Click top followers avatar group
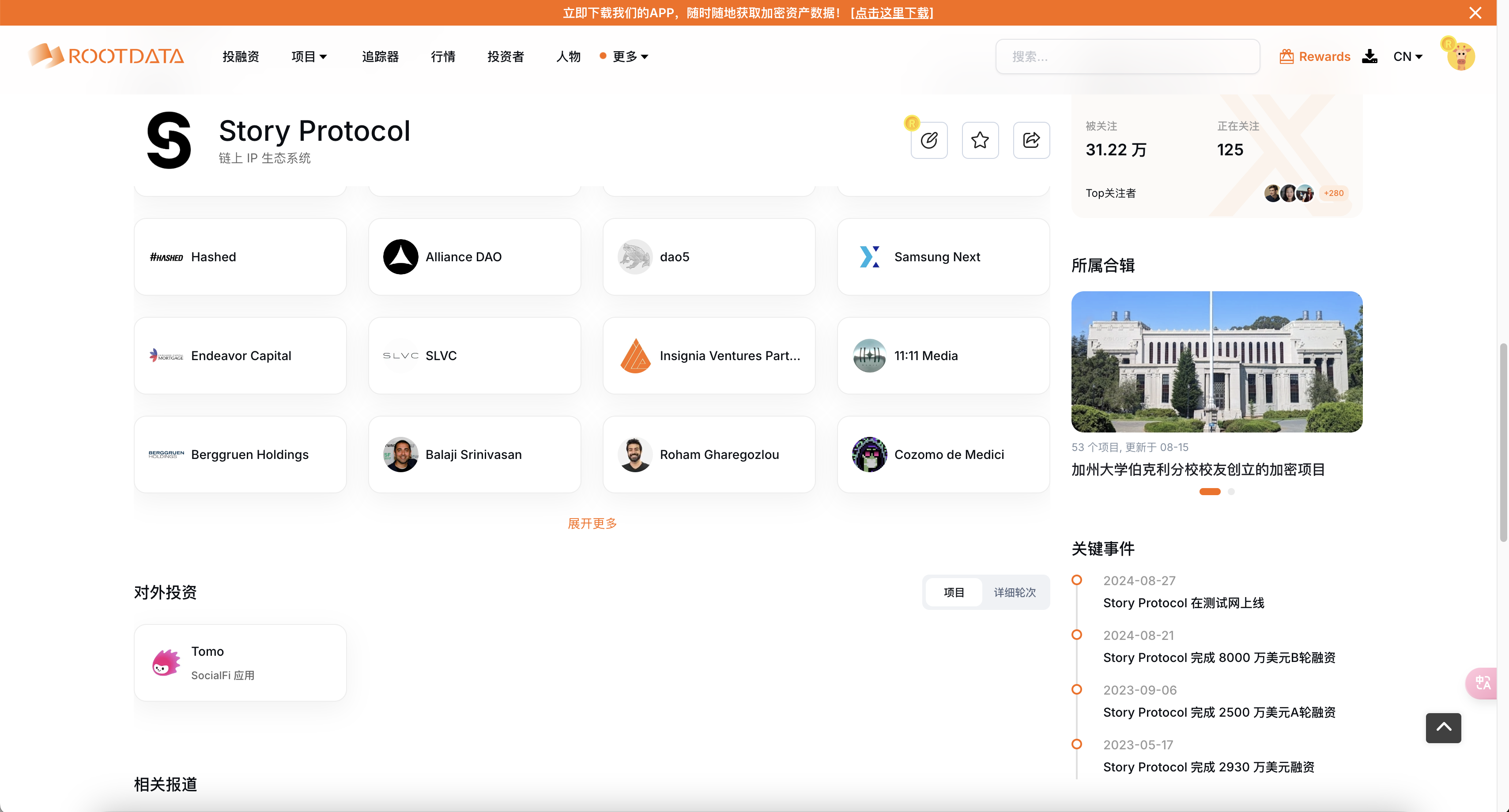 [x=1289, y=193]
